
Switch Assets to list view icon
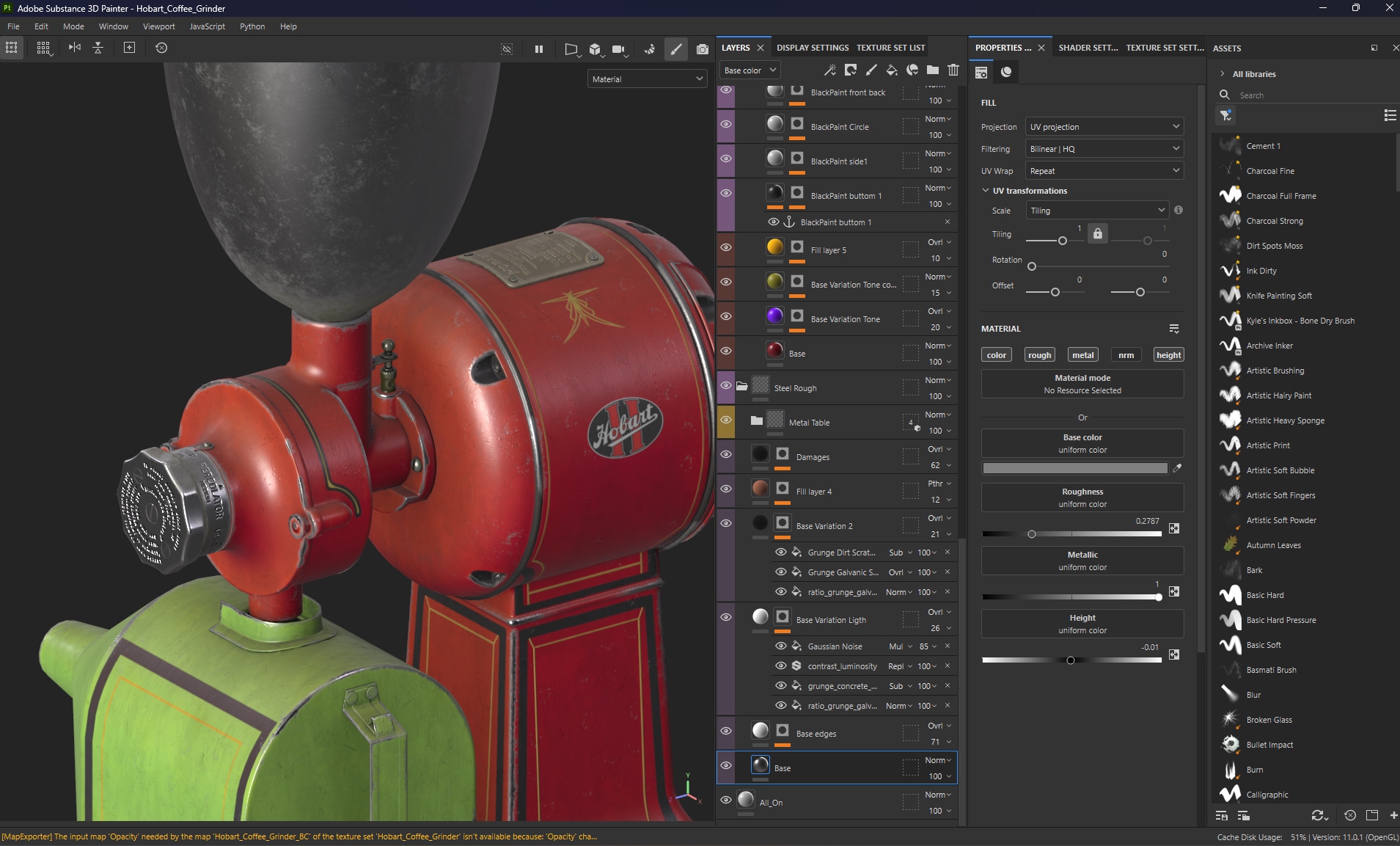click(x=1390, y=115)
